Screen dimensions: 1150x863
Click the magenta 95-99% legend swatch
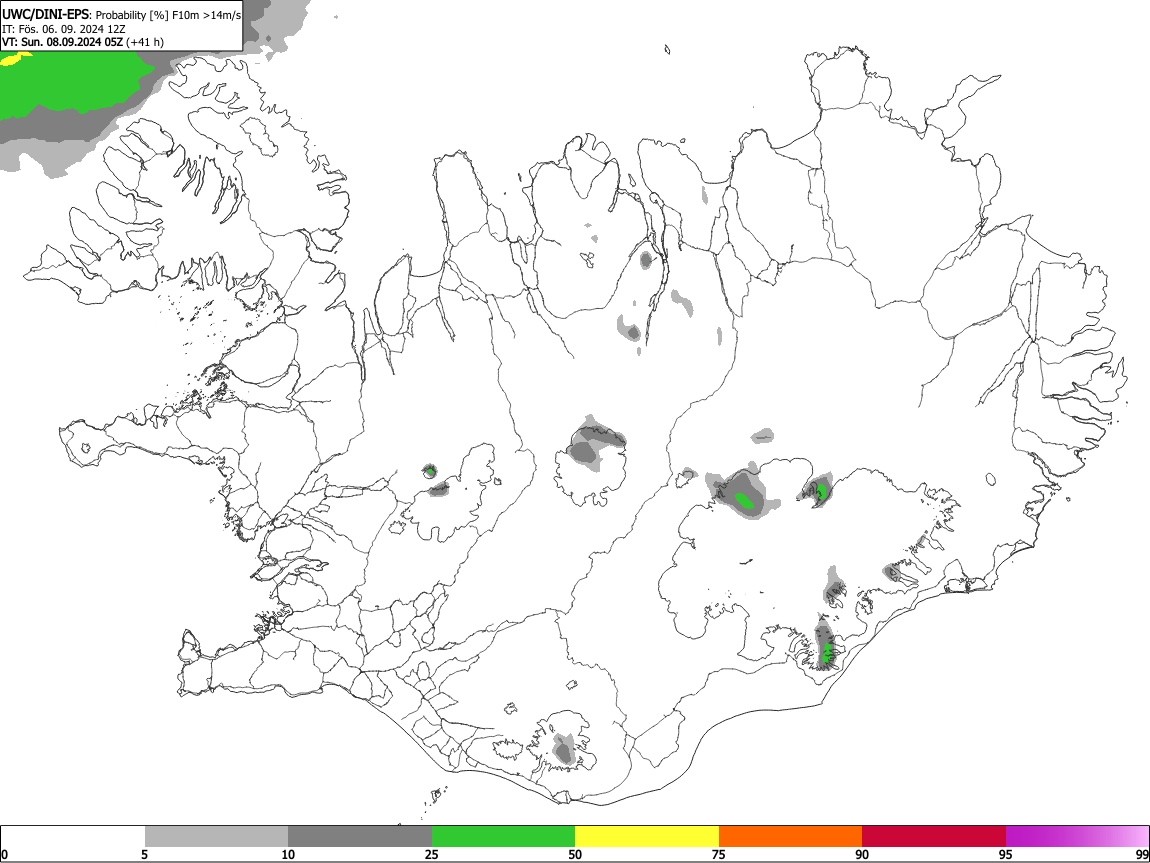click(x=1077, y=836)
